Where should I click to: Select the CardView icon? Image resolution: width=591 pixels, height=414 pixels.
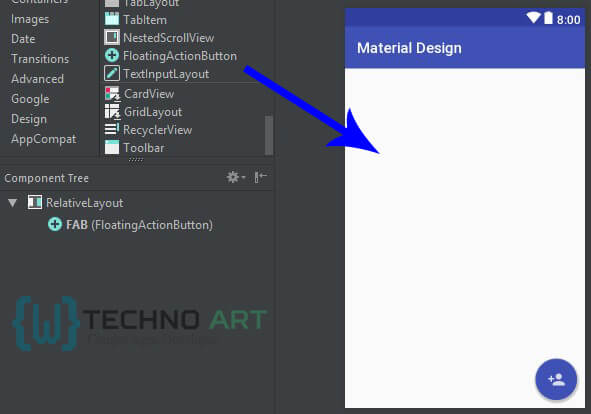[x=112, y=94]
